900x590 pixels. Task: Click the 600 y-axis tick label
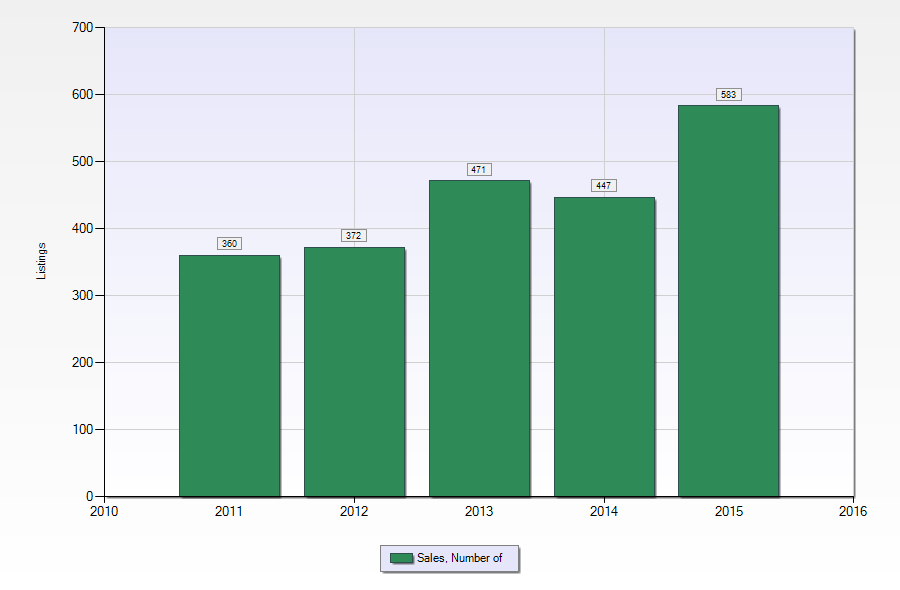tap(83, 94)
